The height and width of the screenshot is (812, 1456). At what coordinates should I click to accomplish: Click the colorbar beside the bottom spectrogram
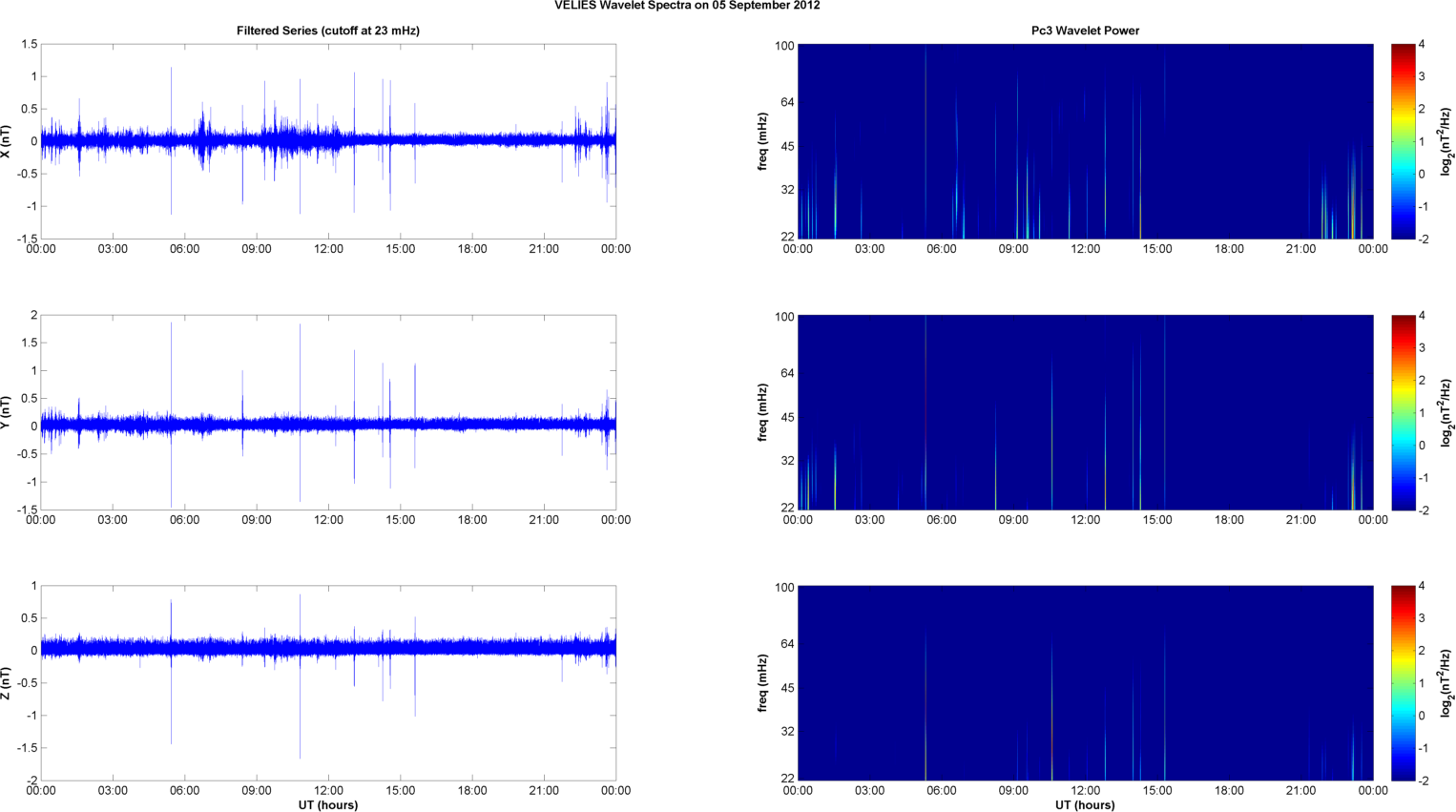pos(1403,683)
